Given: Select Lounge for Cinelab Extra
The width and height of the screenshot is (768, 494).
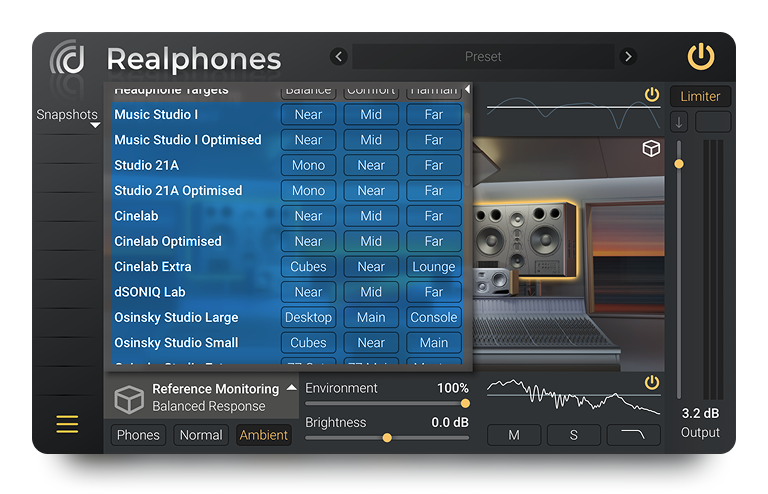Looking at the screenshot, I should pos(433,267).
